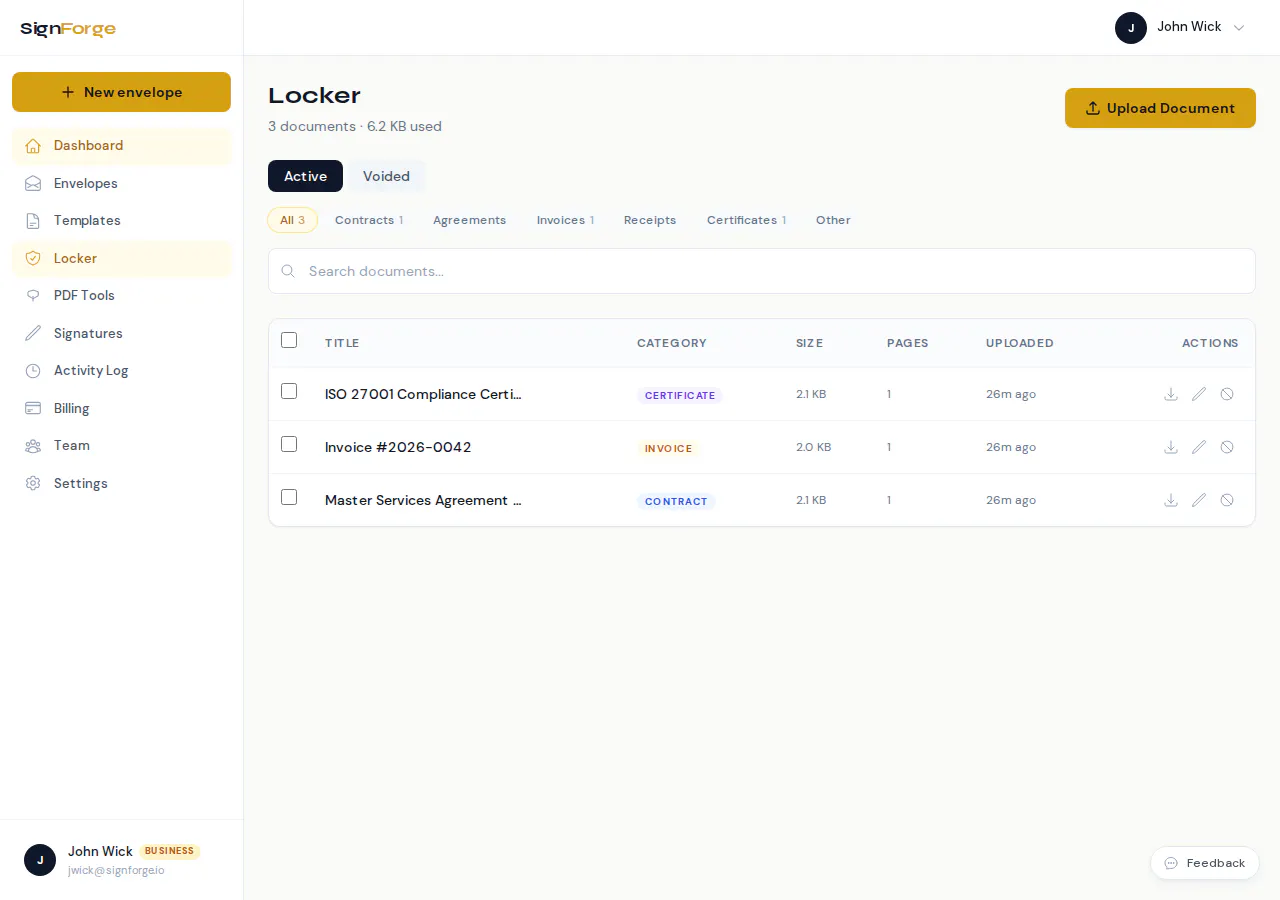Switch to the Active tab
This screenshot has height=900, width=1280.
coord(305,176)
